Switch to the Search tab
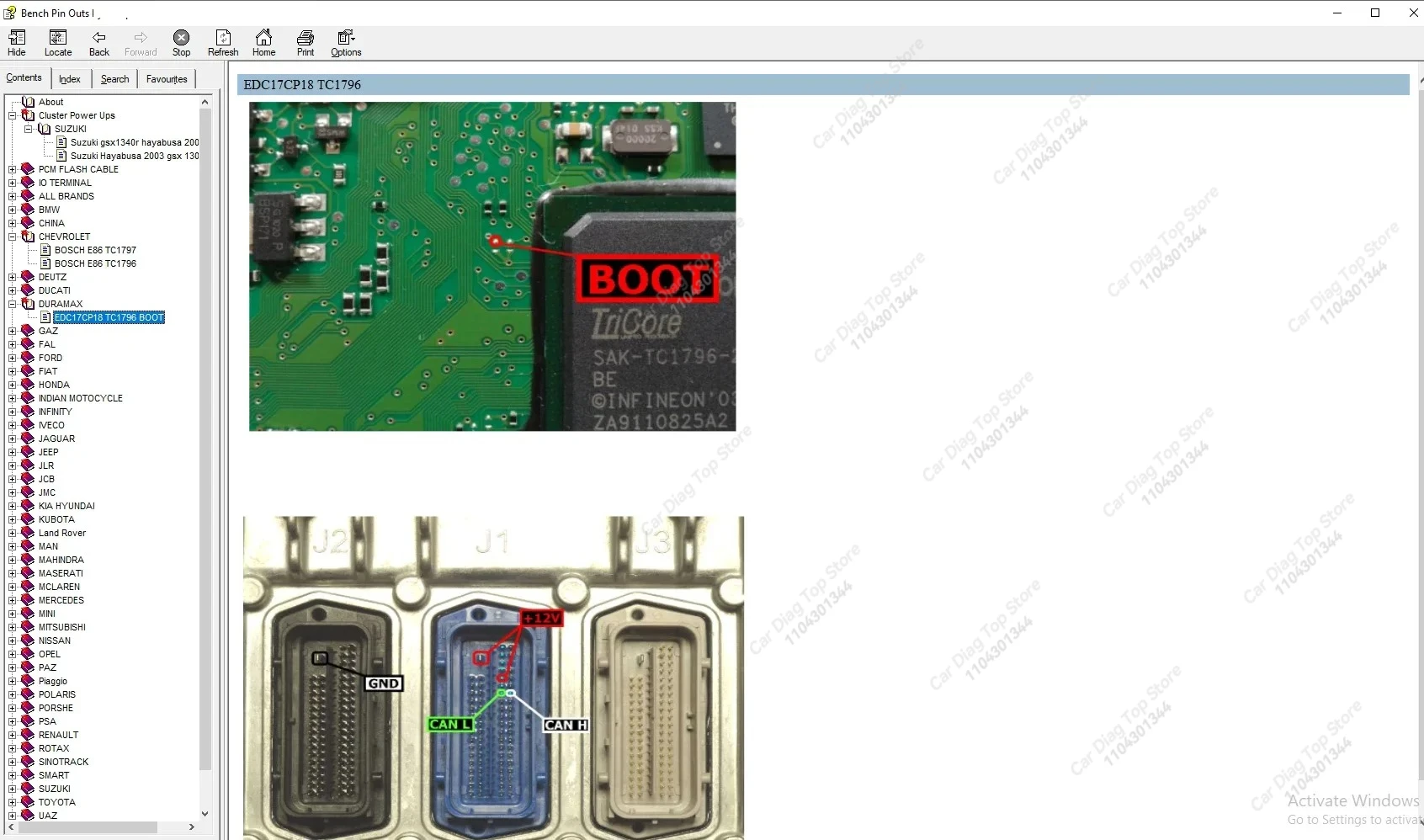1424x840 pixels. tap(114, 78)
